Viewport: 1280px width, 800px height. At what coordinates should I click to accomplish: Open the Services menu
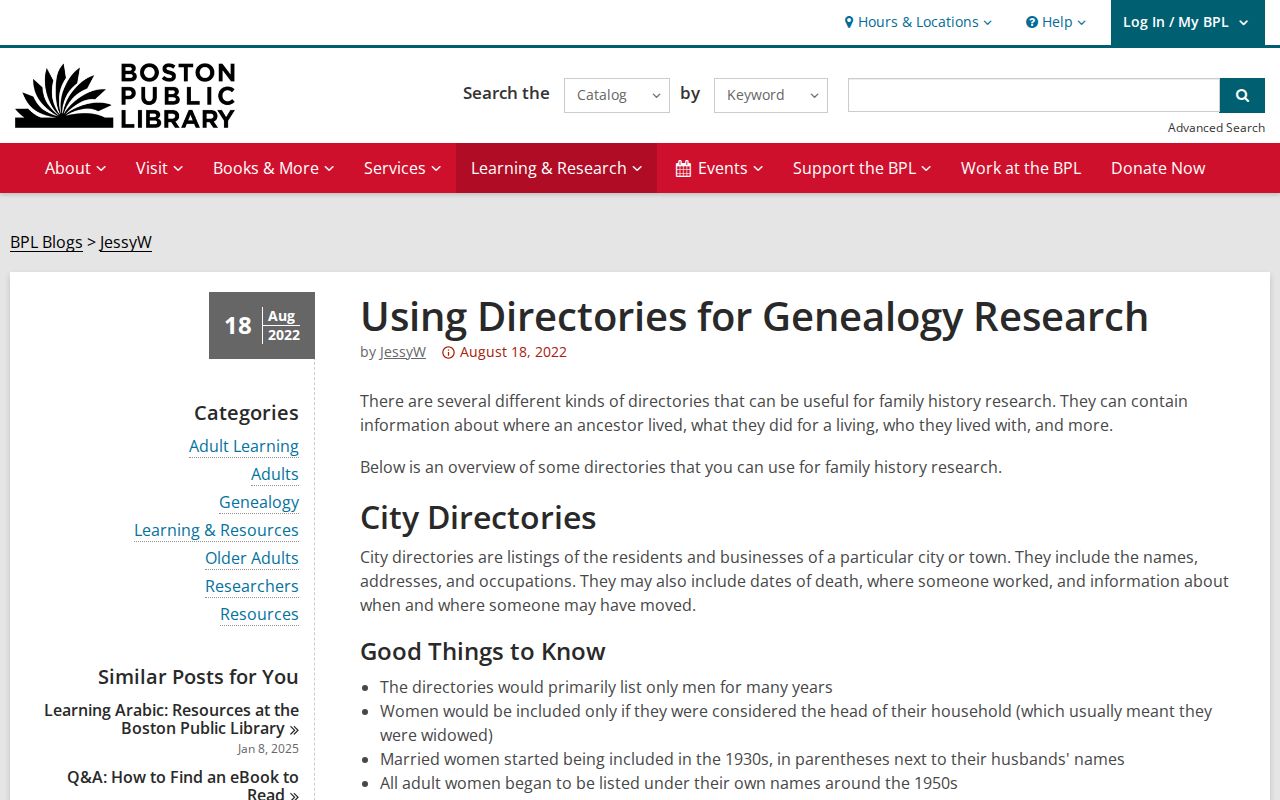click(402, 168)
